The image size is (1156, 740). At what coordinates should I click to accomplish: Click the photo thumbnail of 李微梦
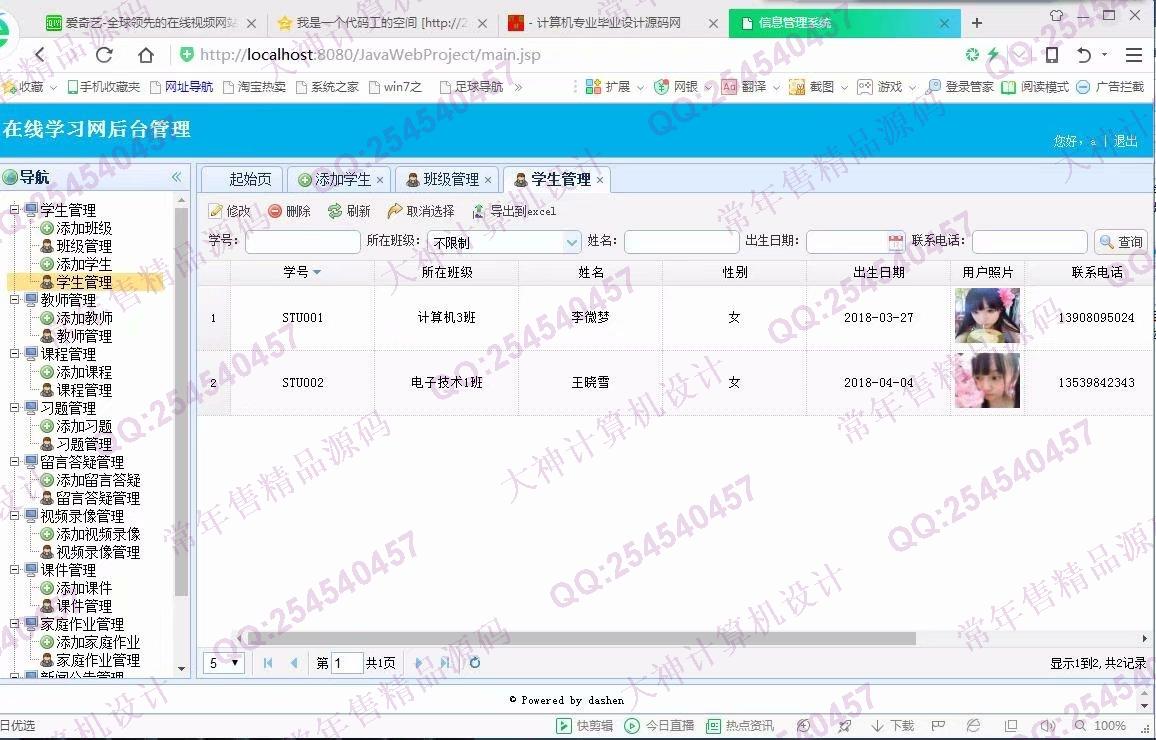pyautogui.click(x=987, y=317)
